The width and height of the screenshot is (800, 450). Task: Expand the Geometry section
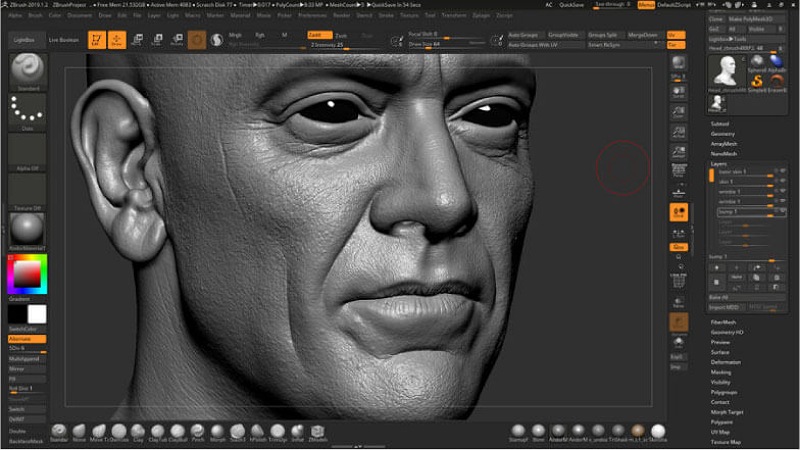(722, 133)
